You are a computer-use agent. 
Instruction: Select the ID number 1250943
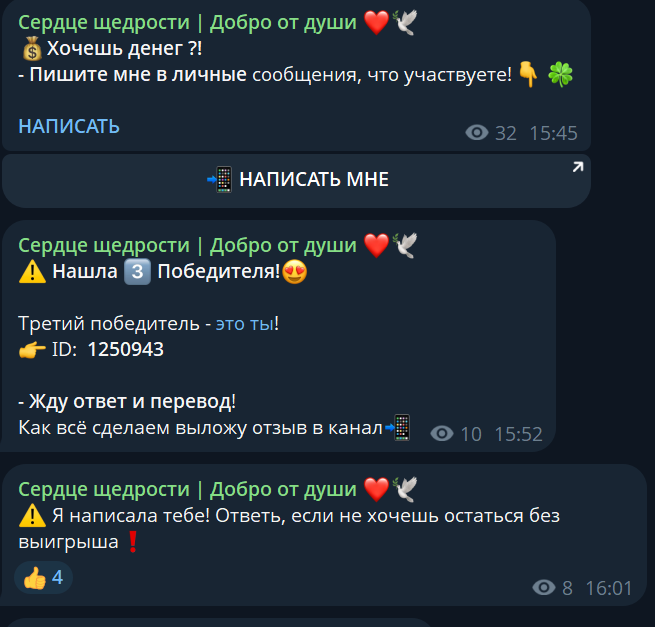tap(125, 350)
